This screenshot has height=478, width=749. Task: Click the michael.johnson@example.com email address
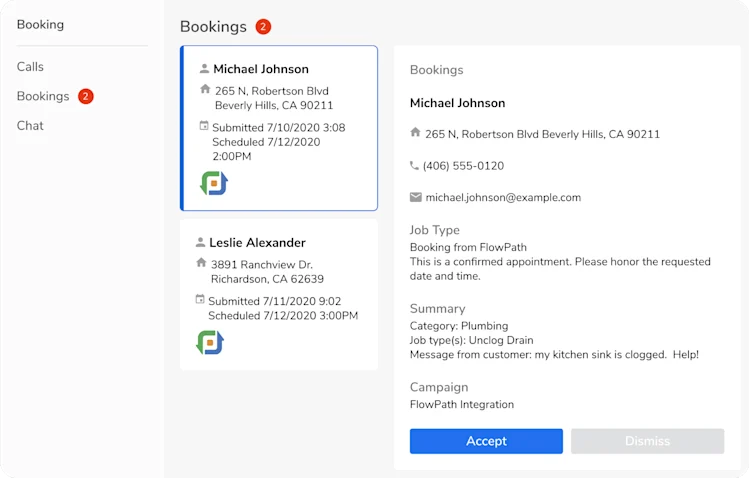coord(503,198)
